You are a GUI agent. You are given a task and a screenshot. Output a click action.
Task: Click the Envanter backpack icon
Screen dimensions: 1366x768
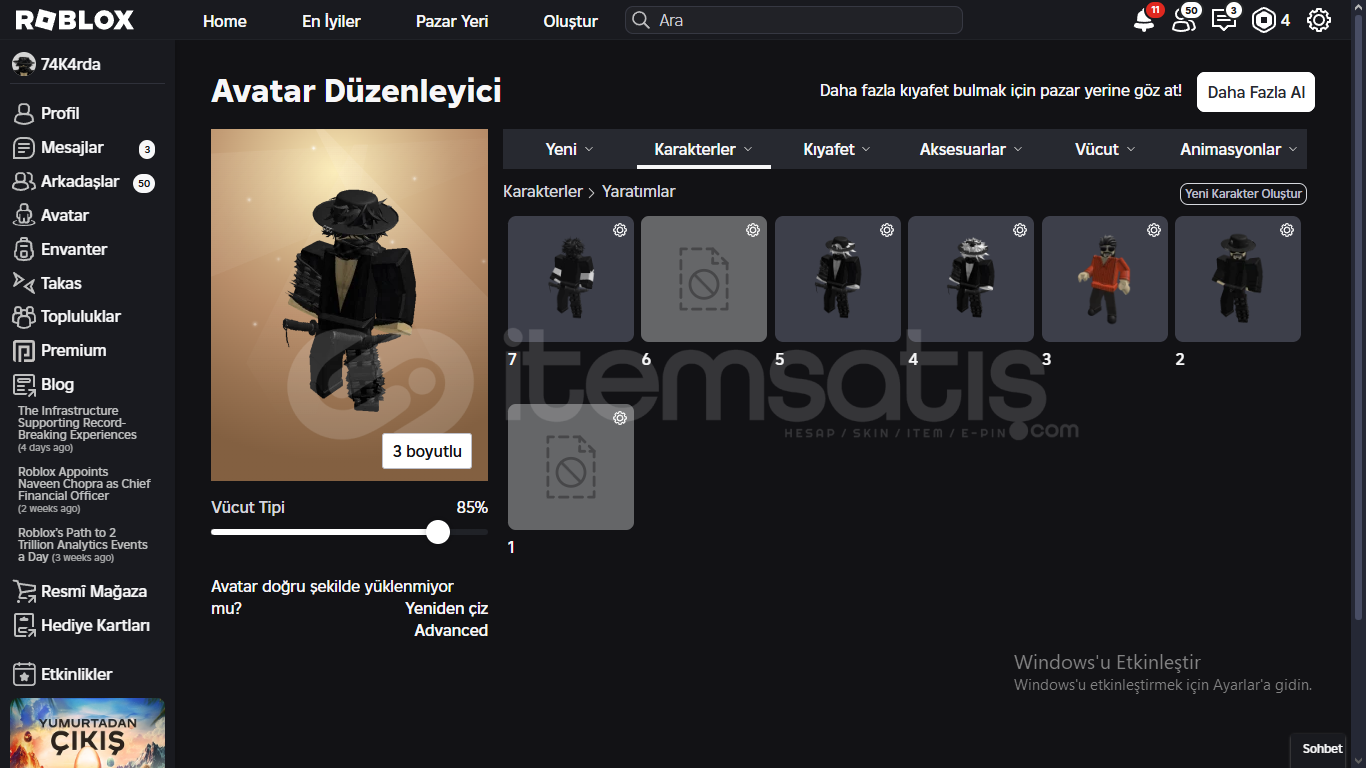pos(24,249)
